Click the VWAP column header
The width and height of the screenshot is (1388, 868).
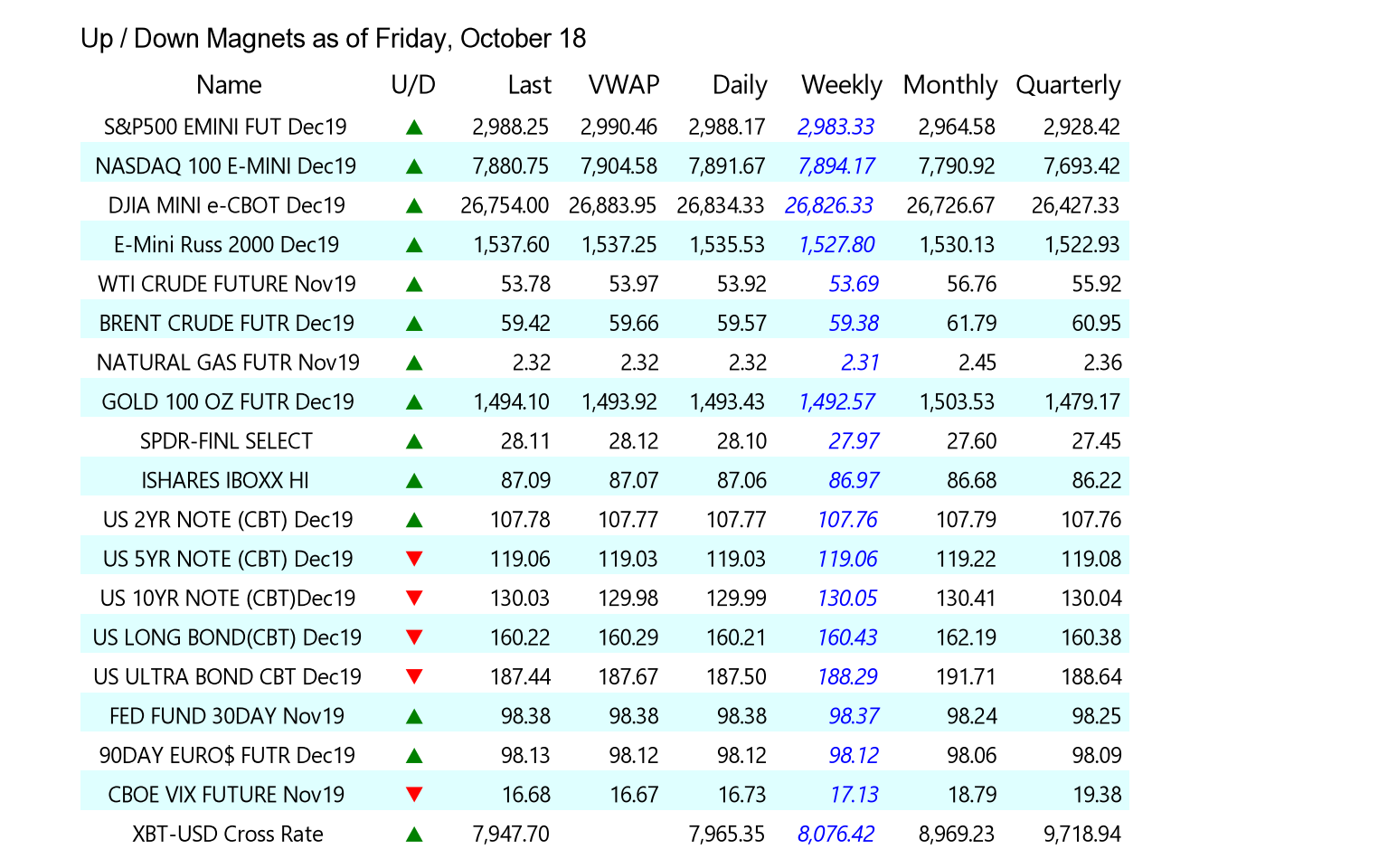[624, 85]
